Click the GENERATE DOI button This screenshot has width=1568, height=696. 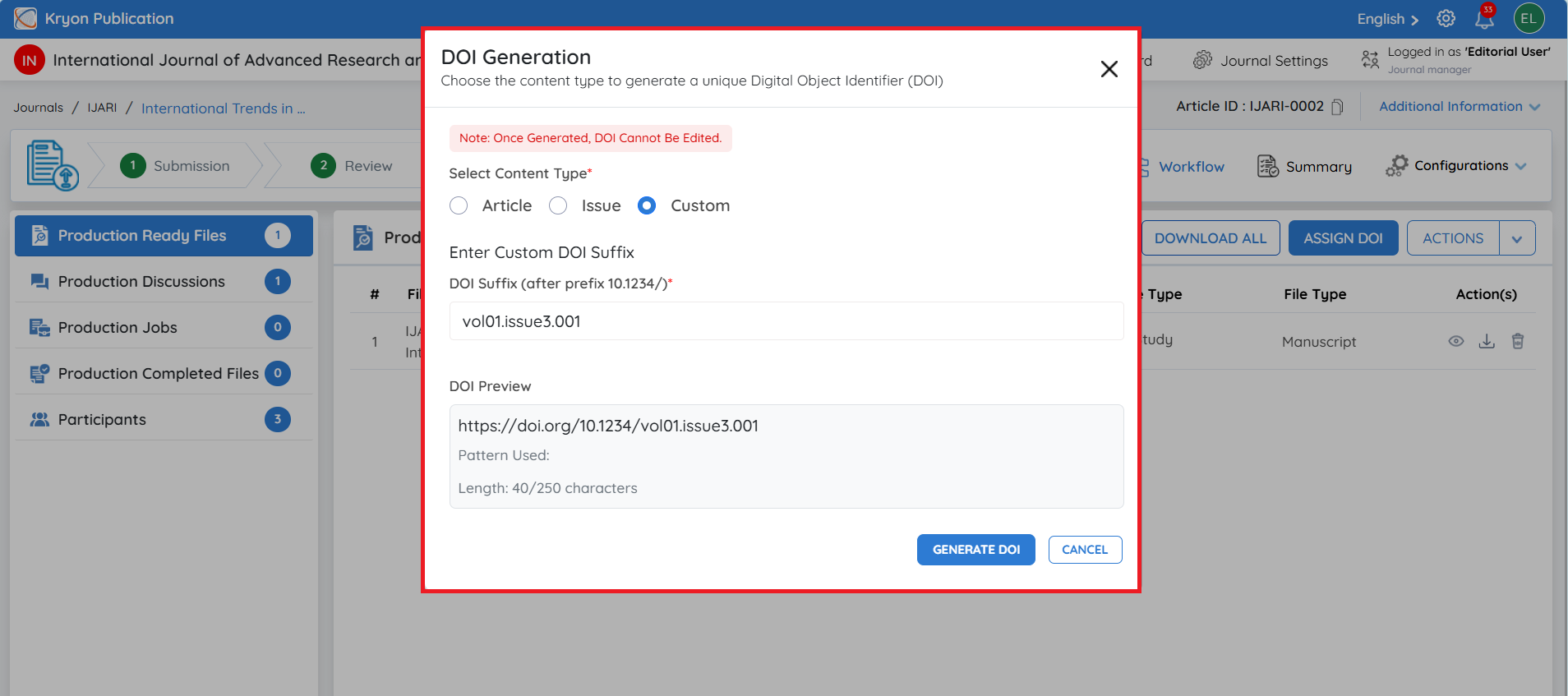(x=975, y=550)
